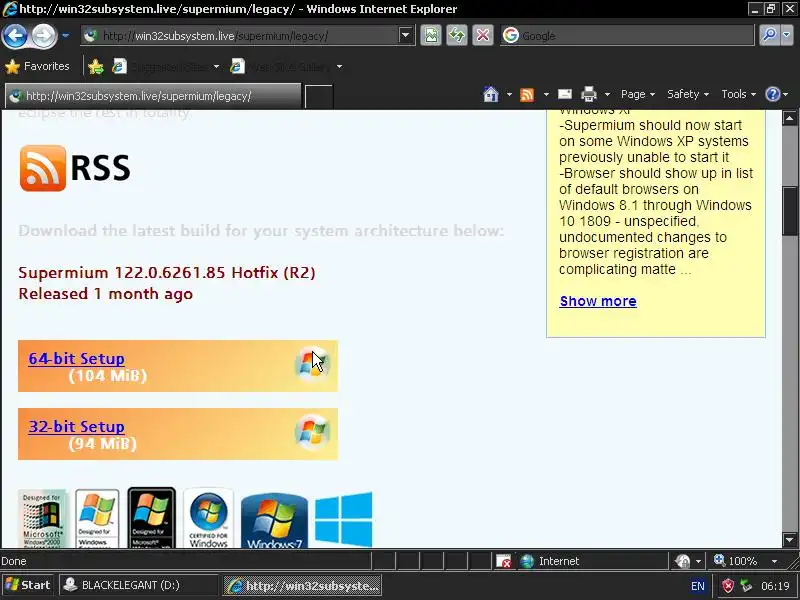800x600 pixels.
Task: Expand Suggested Sites dropdown arrow
Action: (216, 66)
